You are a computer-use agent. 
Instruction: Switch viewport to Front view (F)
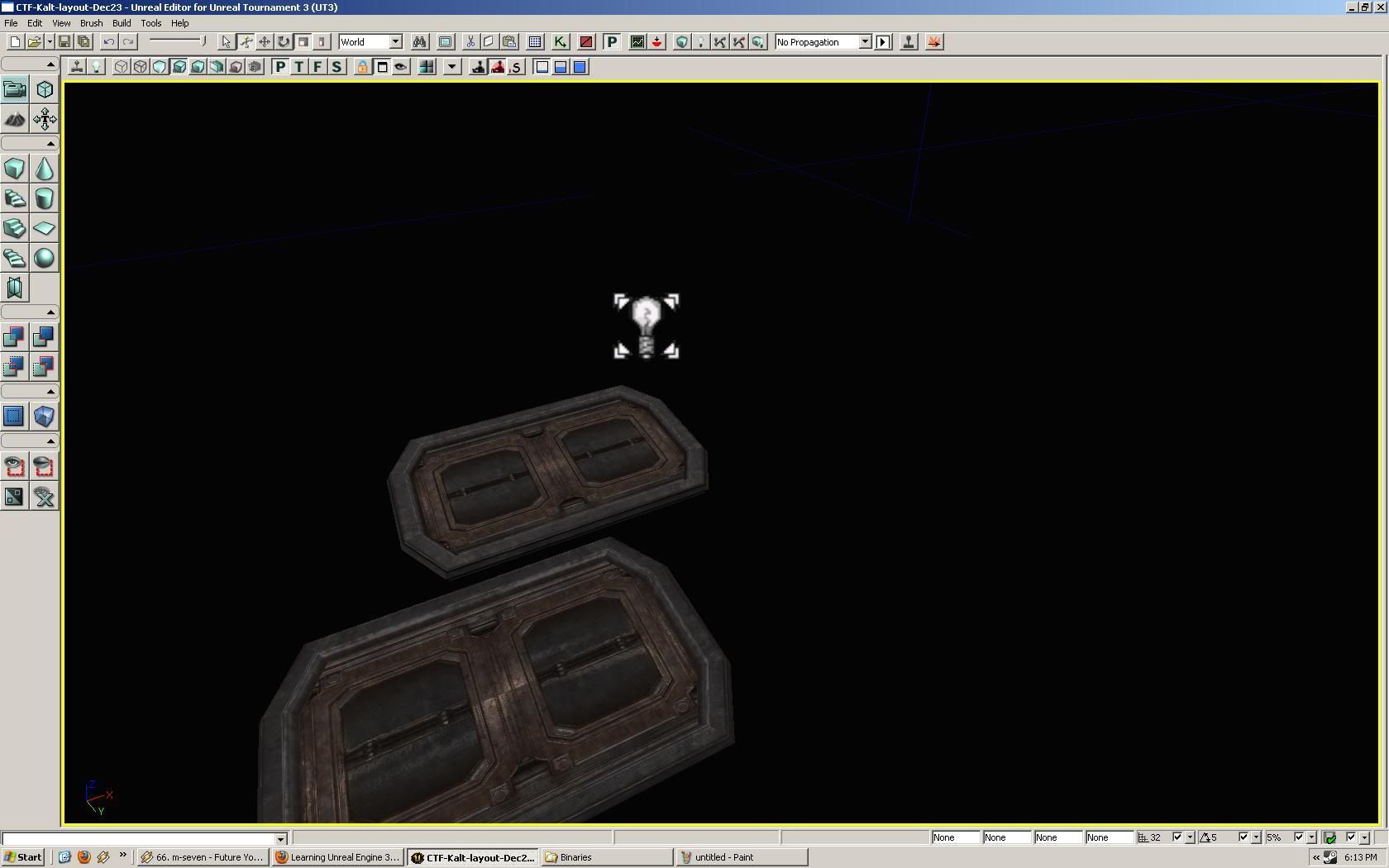(317, 67)
